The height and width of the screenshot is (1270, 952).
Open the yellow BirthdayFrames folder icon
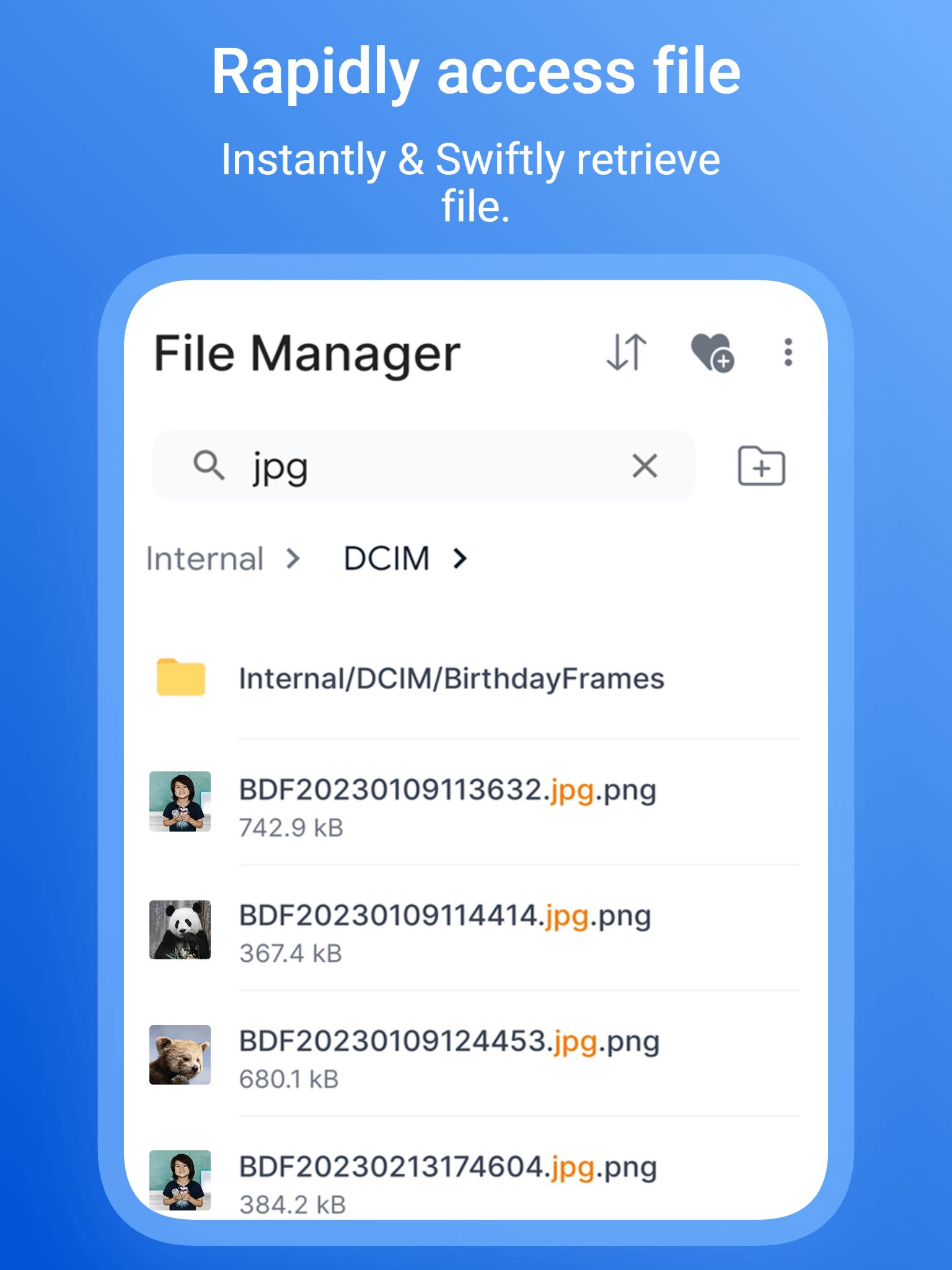coord(180,677)
